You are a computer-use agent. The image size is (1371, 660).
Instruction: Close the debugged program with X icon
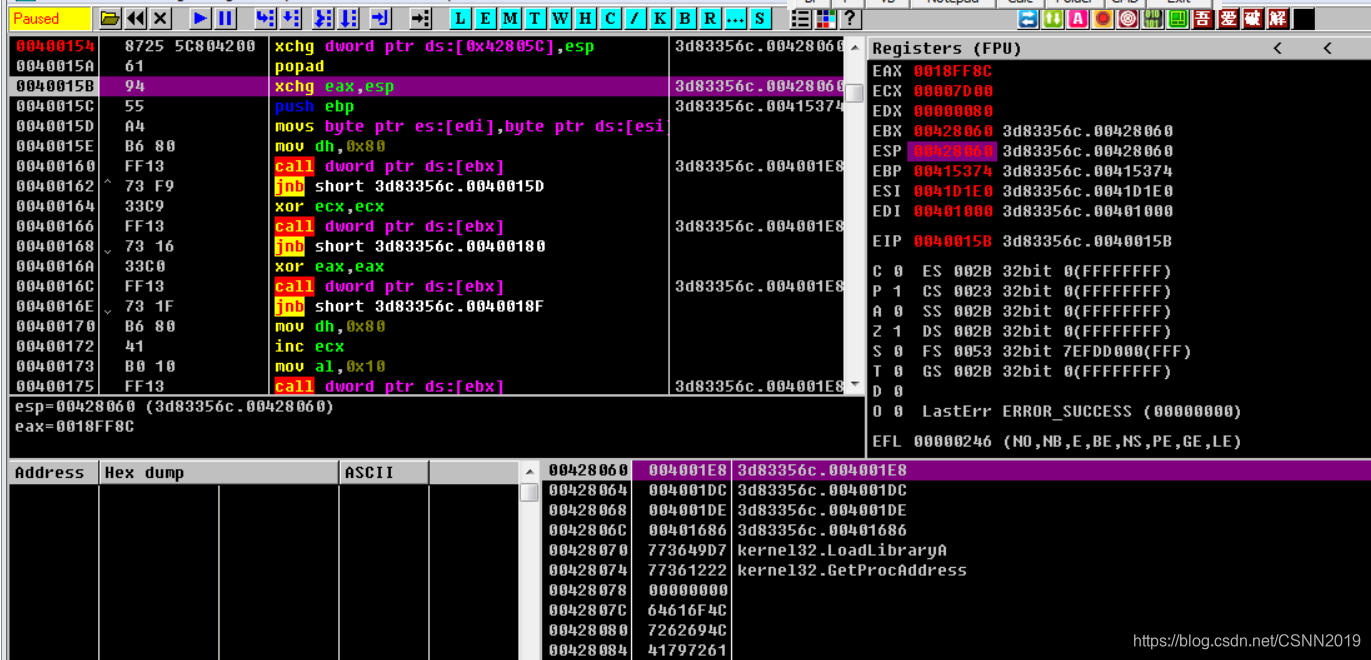[x=160, y=18]
